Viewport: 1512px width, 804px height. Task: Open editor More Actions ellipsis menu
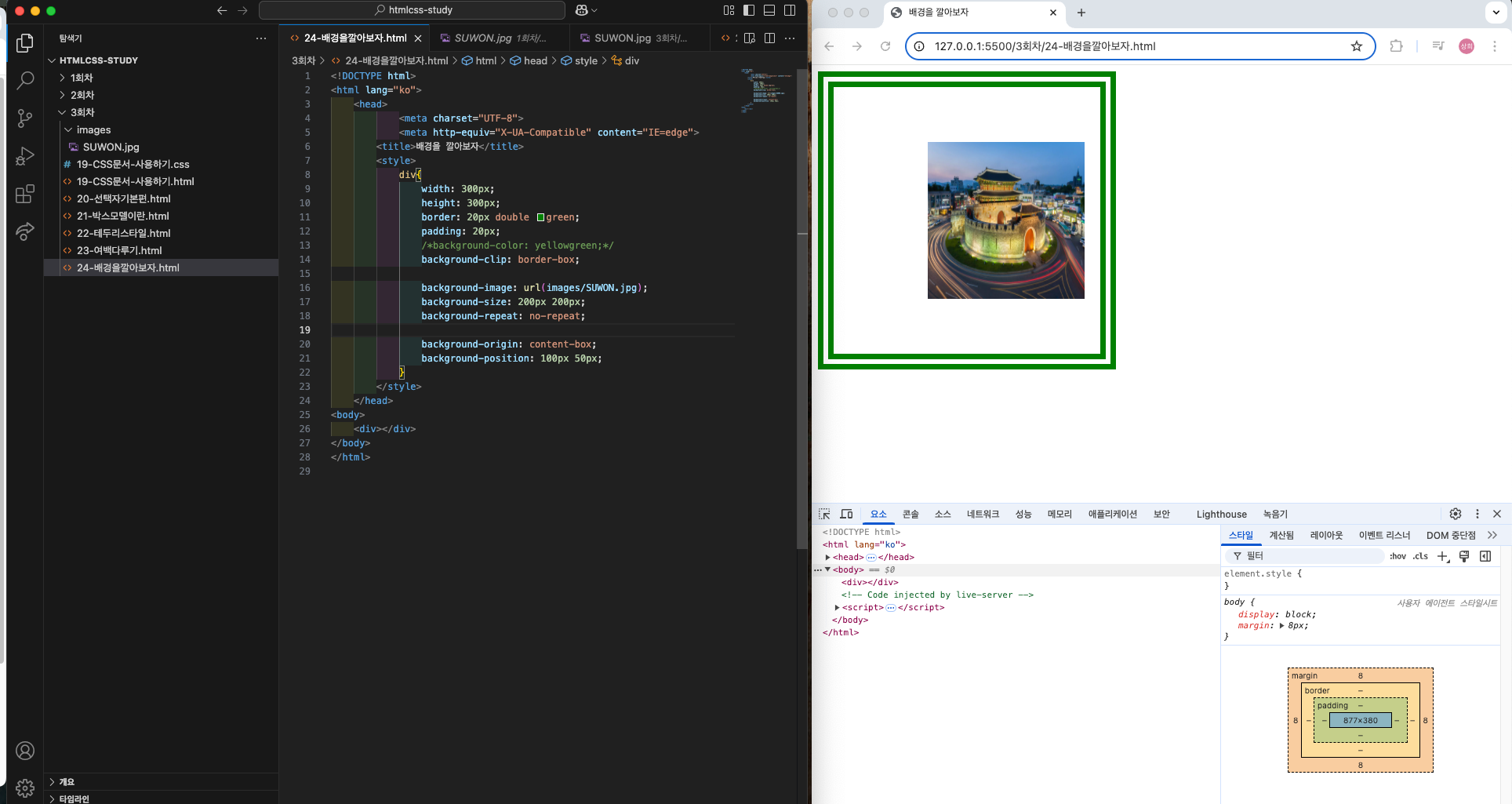[x=790, y=38]
